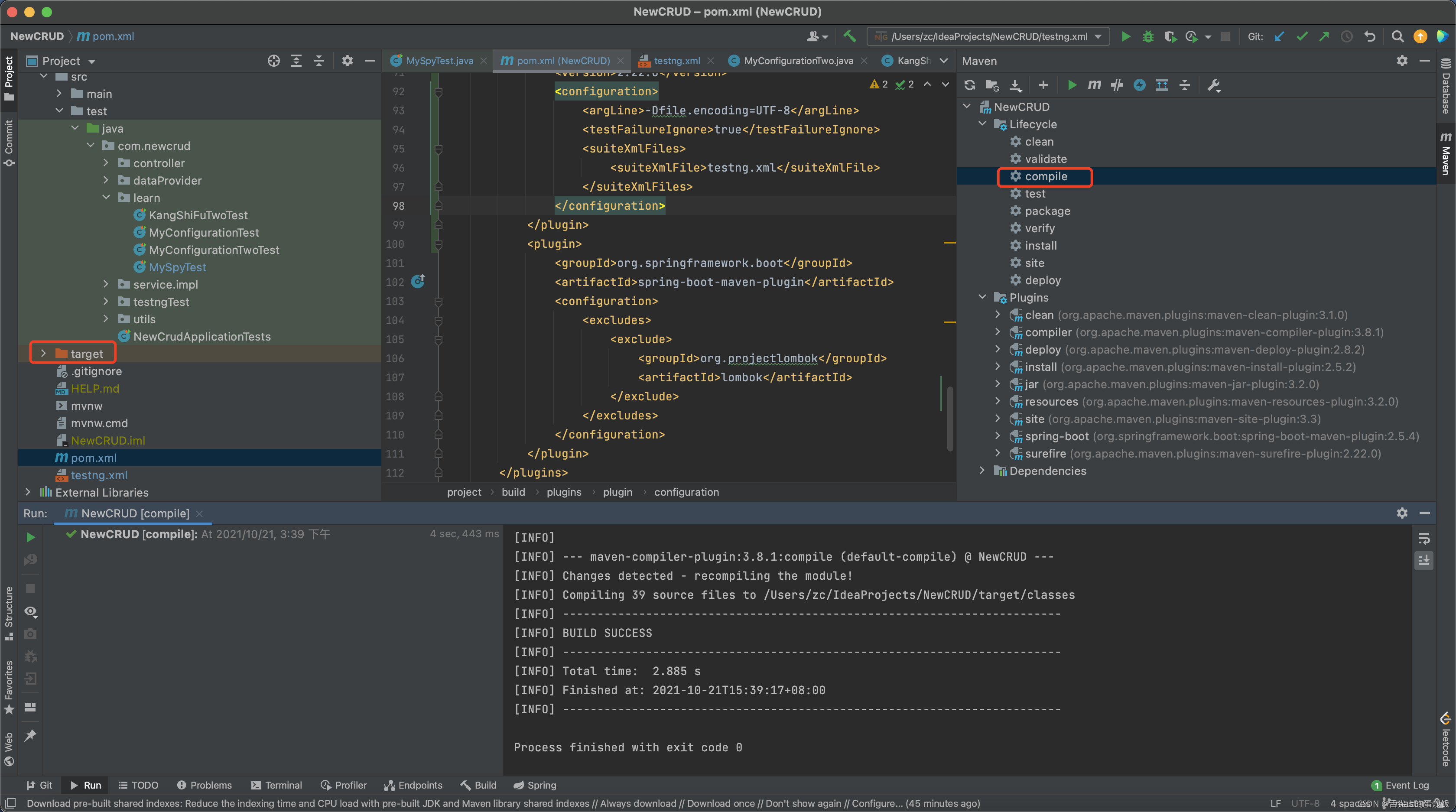Toggle Skip Tests mode in Maven
Viewport: 1456px width, 812px height.
[1140, 85]
